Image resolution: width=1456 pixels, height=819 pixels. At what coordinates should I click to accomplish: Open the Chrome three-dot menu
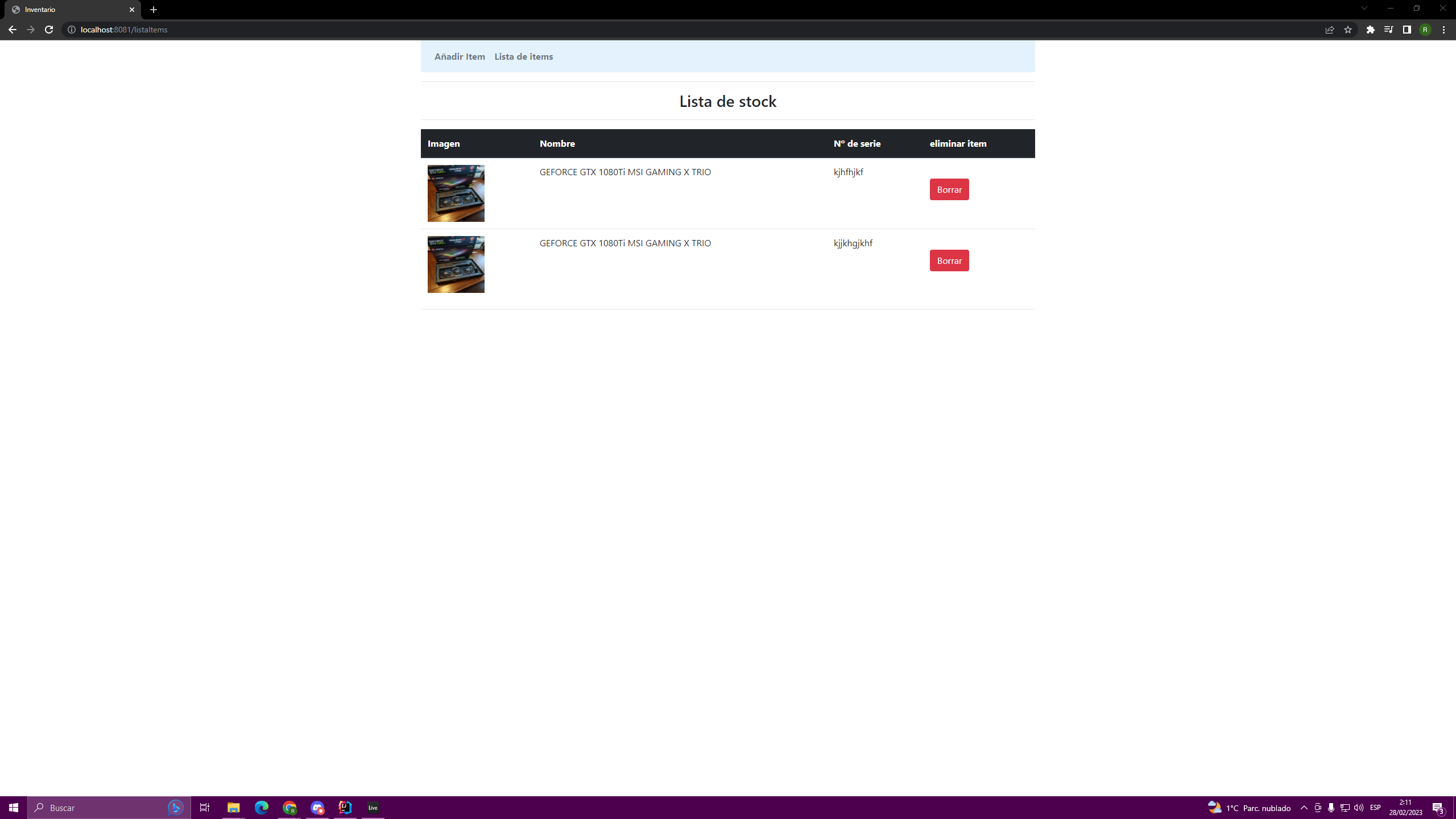pyautogui.click(x=1443, y=30)
